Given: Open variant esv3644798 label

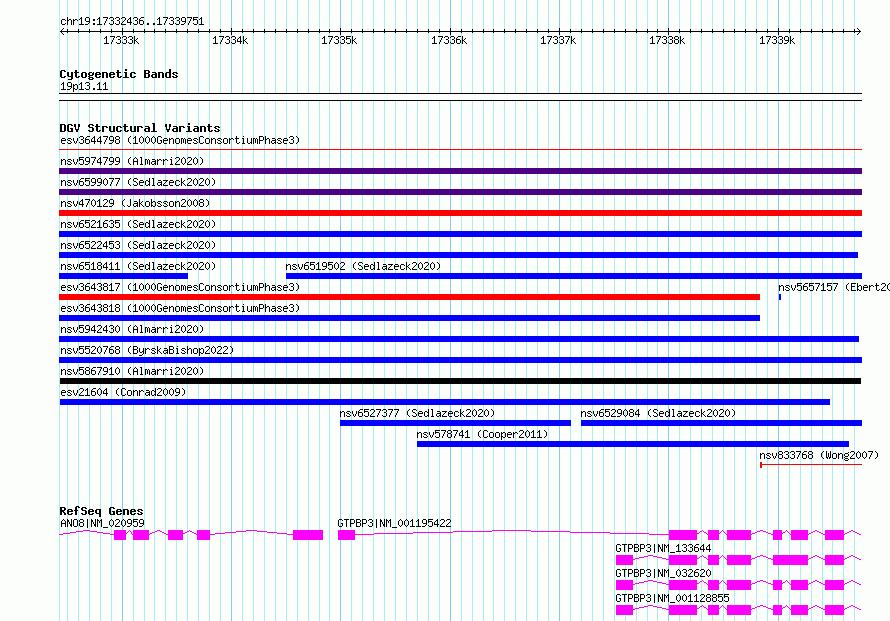Looking at the screenshot, I should click(180, 140).
